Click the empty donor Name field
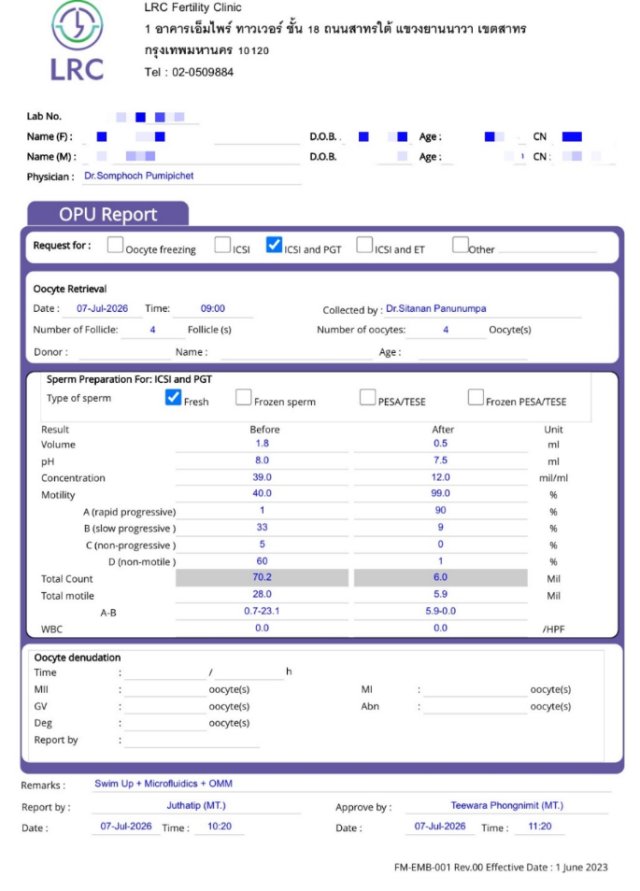Image resolution: width=640 pixels, height=891 pixels. (x=296, y=352)
